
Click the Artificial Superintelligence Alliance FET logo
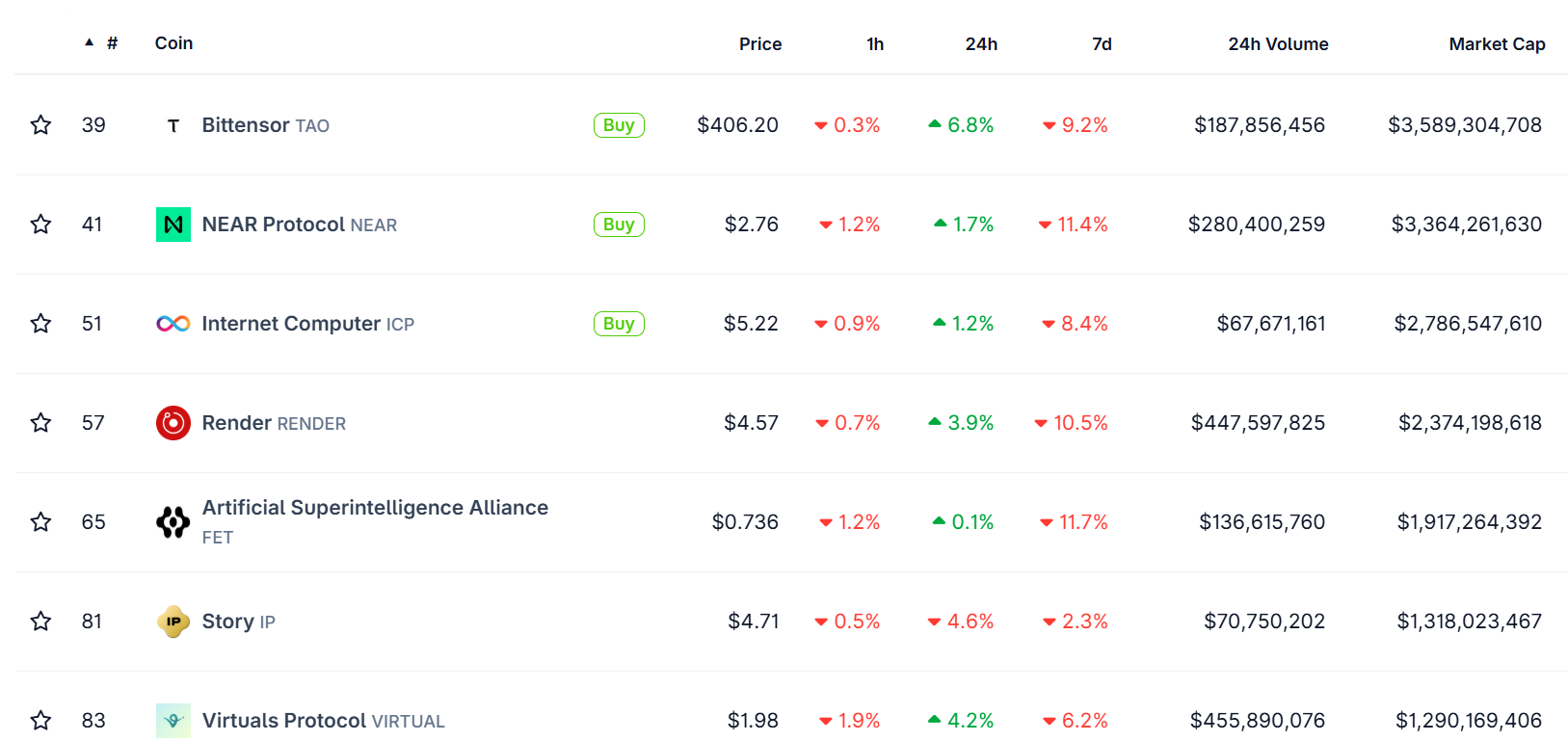[x=173, y=522]
